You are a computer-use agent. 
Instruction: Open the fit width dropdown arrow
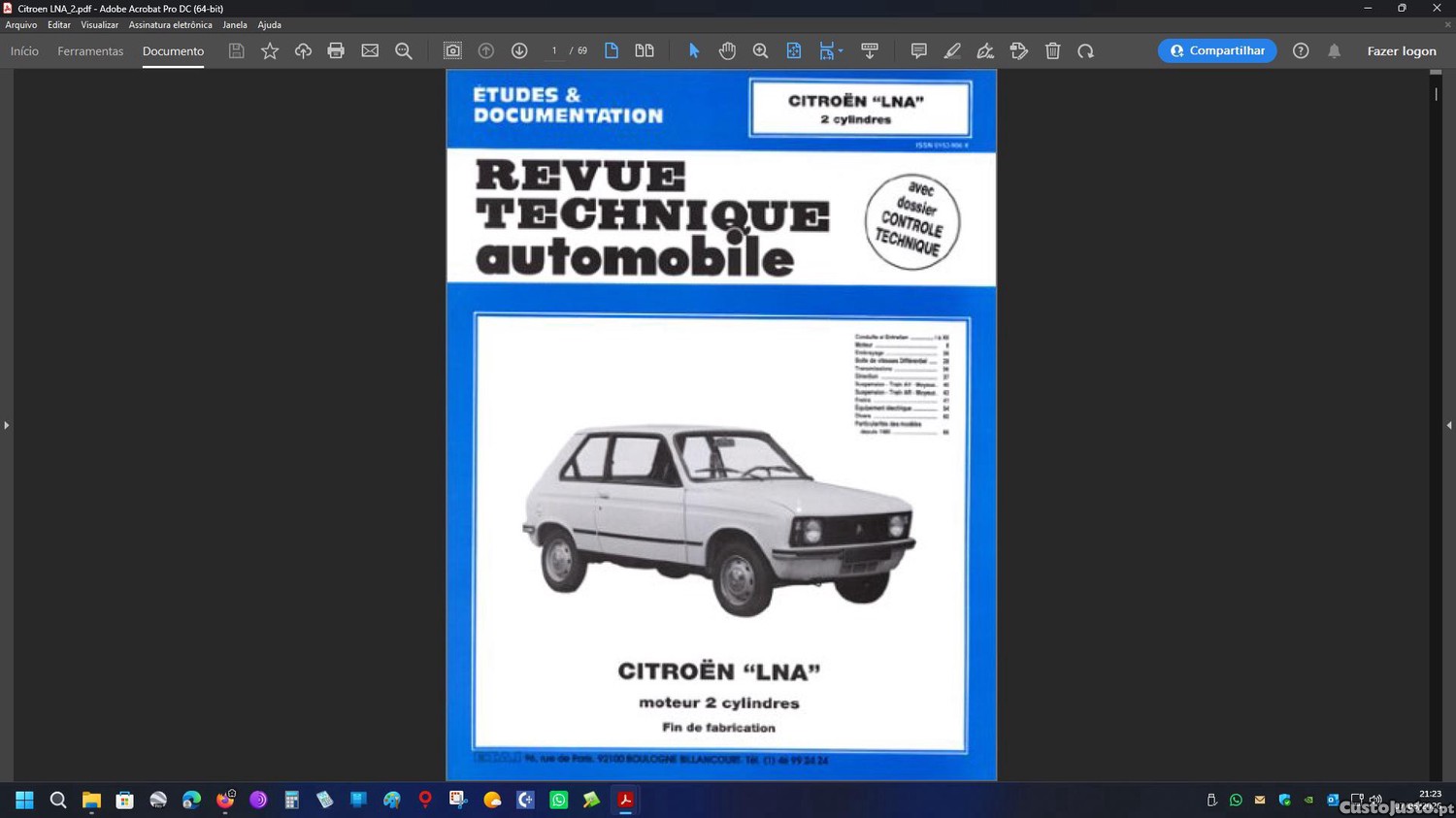[x=841, y=50]
